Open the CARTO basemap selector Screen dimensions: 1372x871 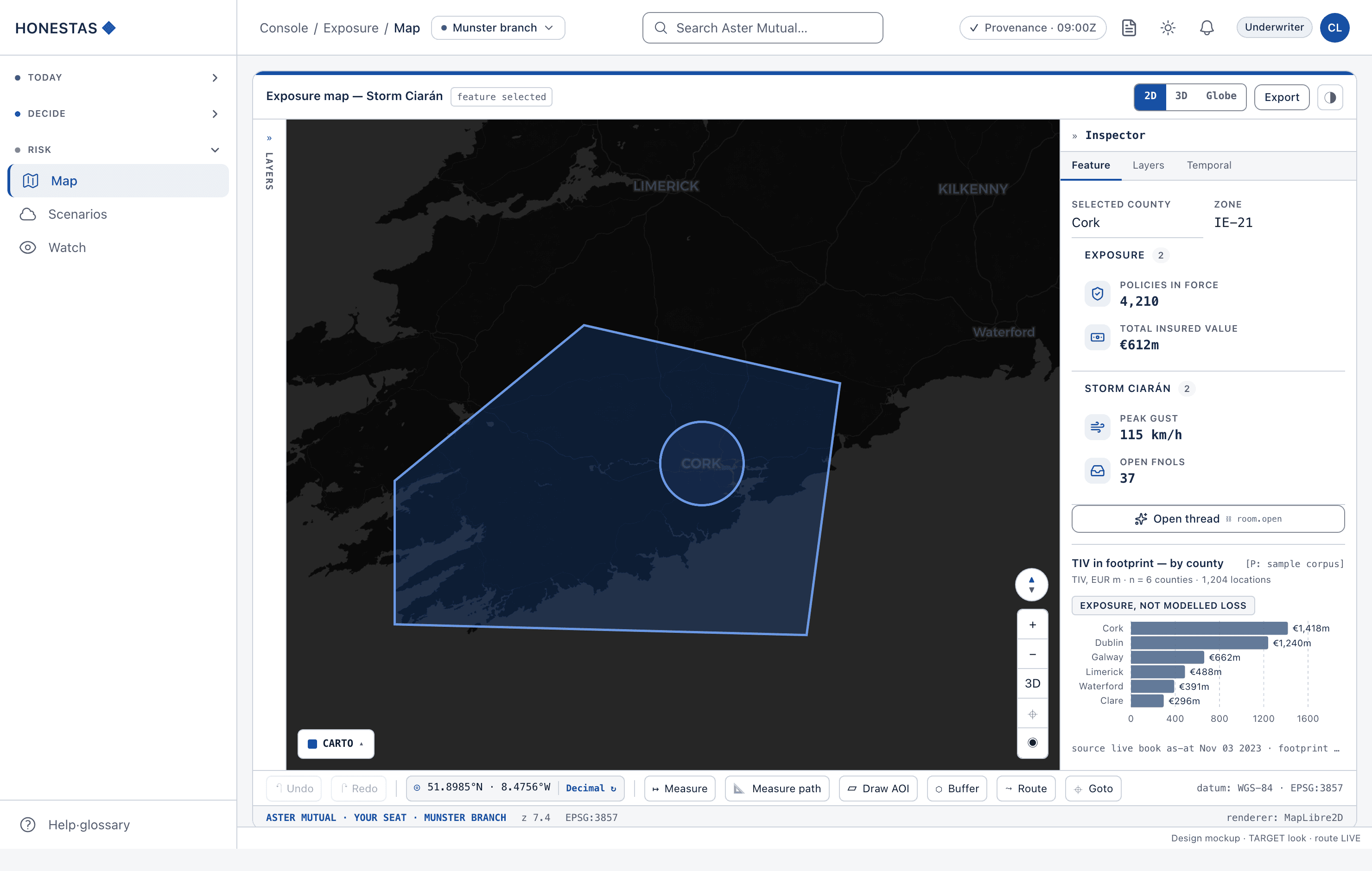click(336, 744)
